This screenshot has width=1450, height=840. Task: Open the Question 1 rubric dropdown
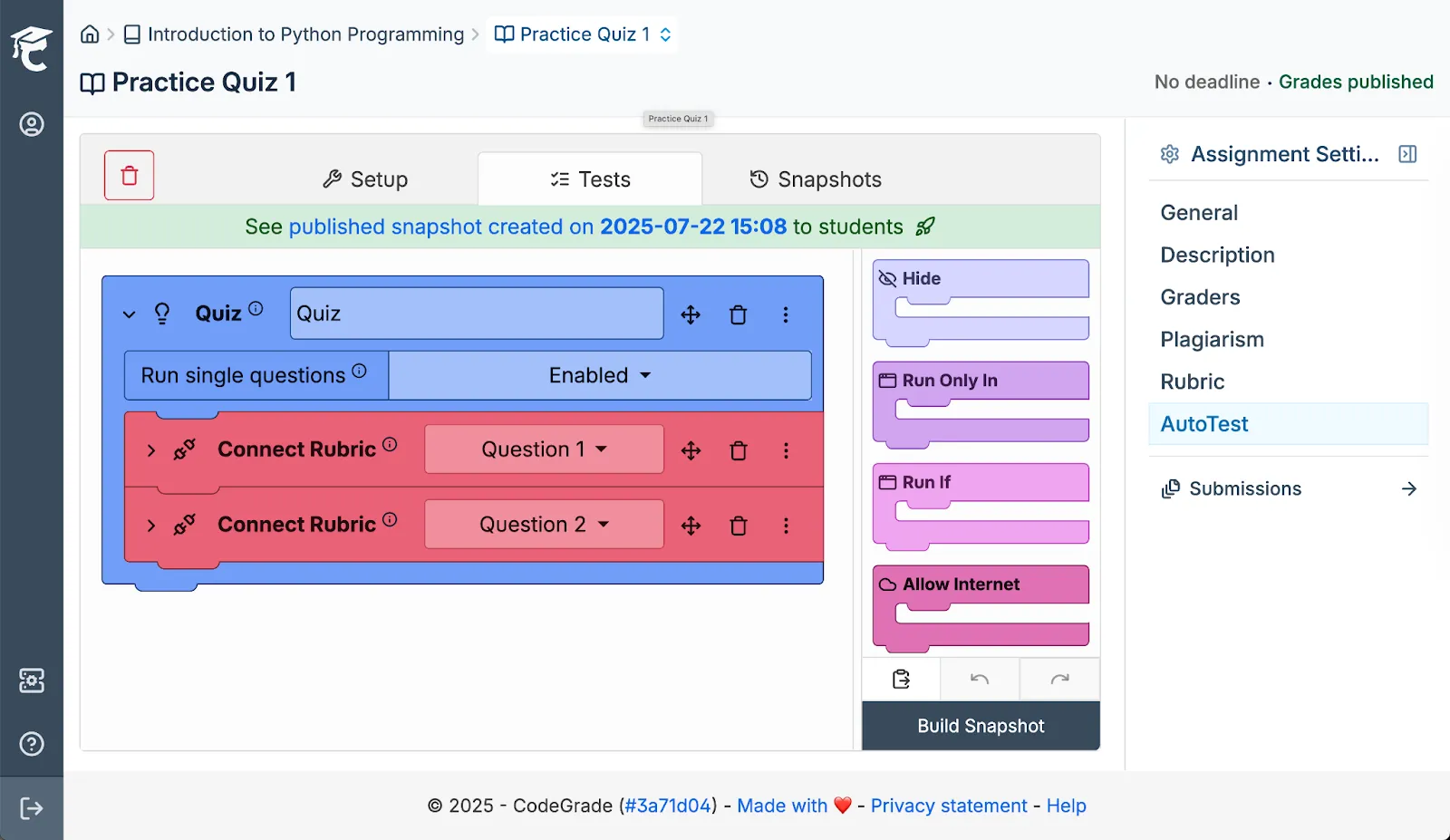pos(544,449)
